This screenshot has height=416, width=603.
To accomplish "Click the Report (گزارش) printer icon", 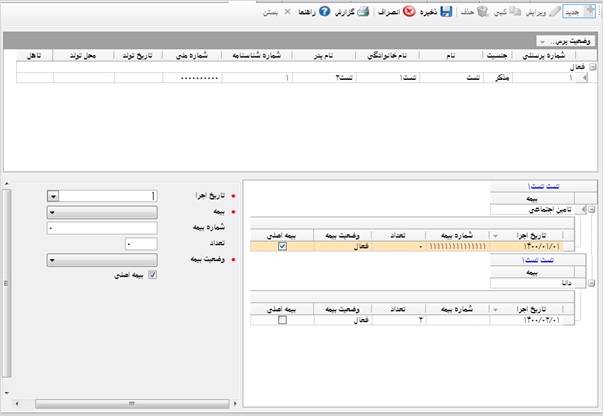I will point(363,12).
